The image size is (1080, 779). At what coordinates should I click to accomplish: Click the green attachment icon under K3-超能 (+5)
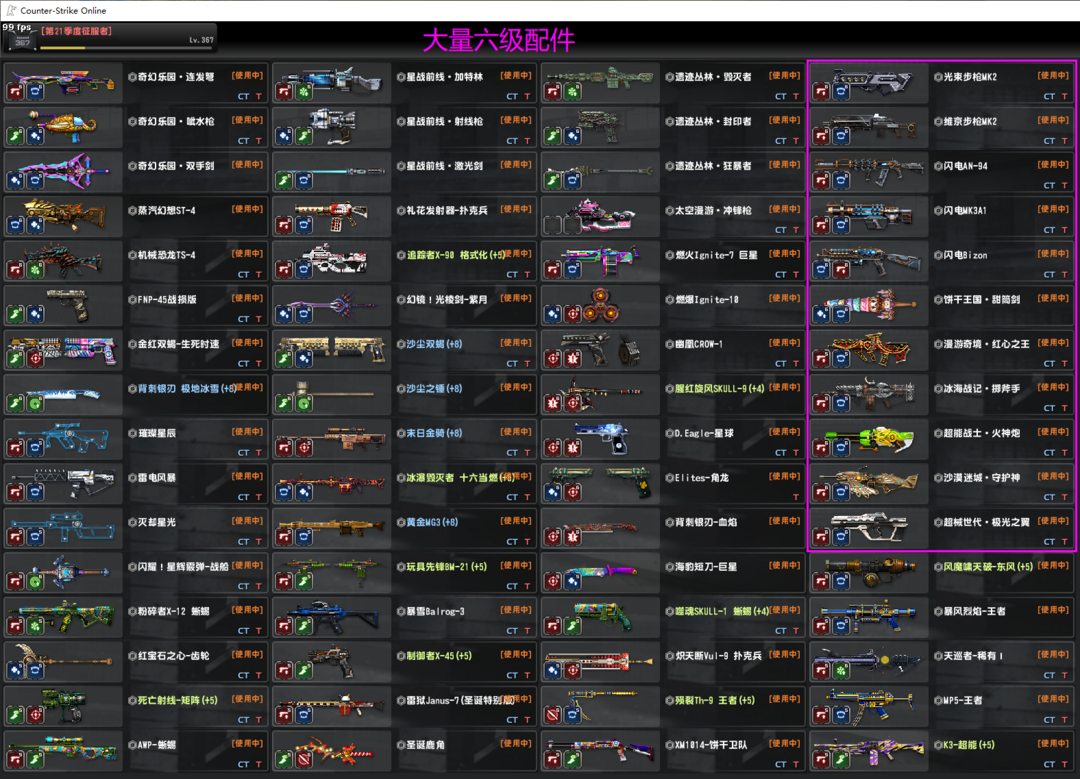coord(841,760)
